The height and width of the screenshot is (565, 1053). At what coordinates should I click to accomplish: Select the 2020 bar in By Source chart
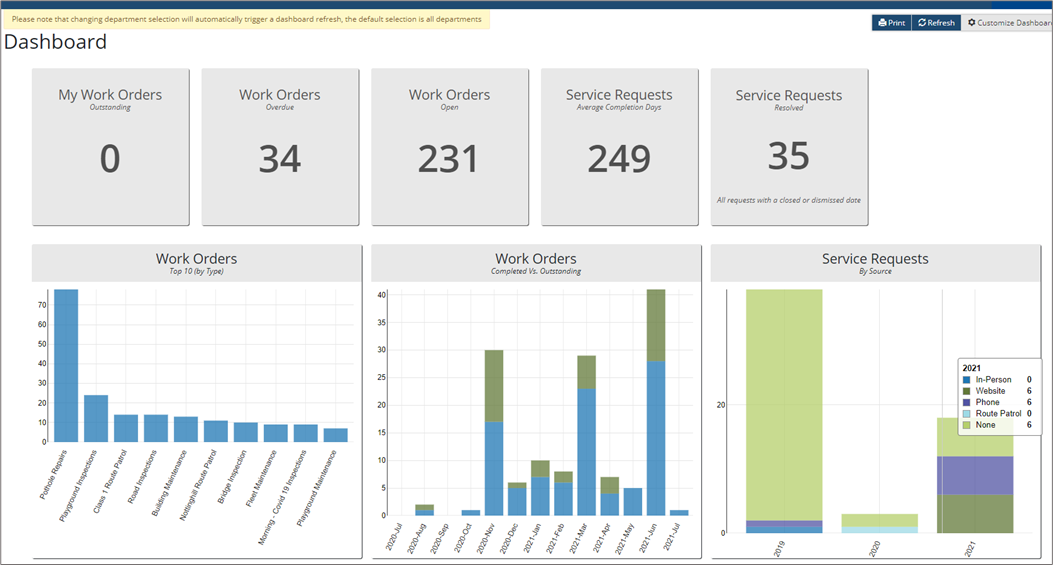[x=878, y=523]
